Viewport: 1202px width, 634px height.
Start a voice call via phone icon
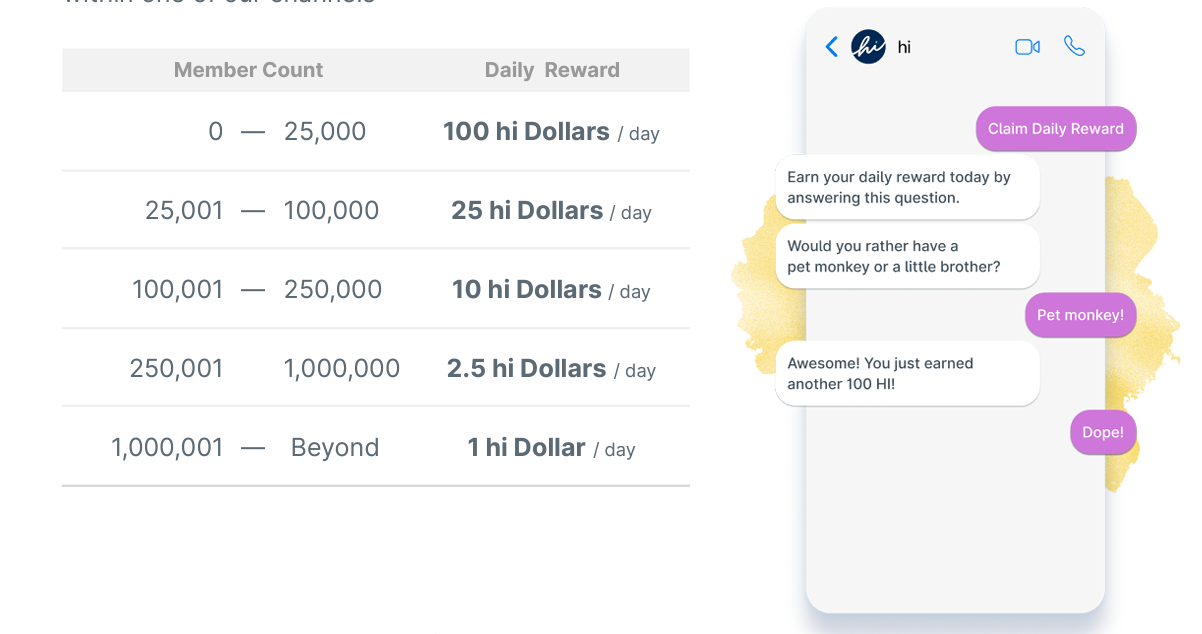click(1074, 46)
